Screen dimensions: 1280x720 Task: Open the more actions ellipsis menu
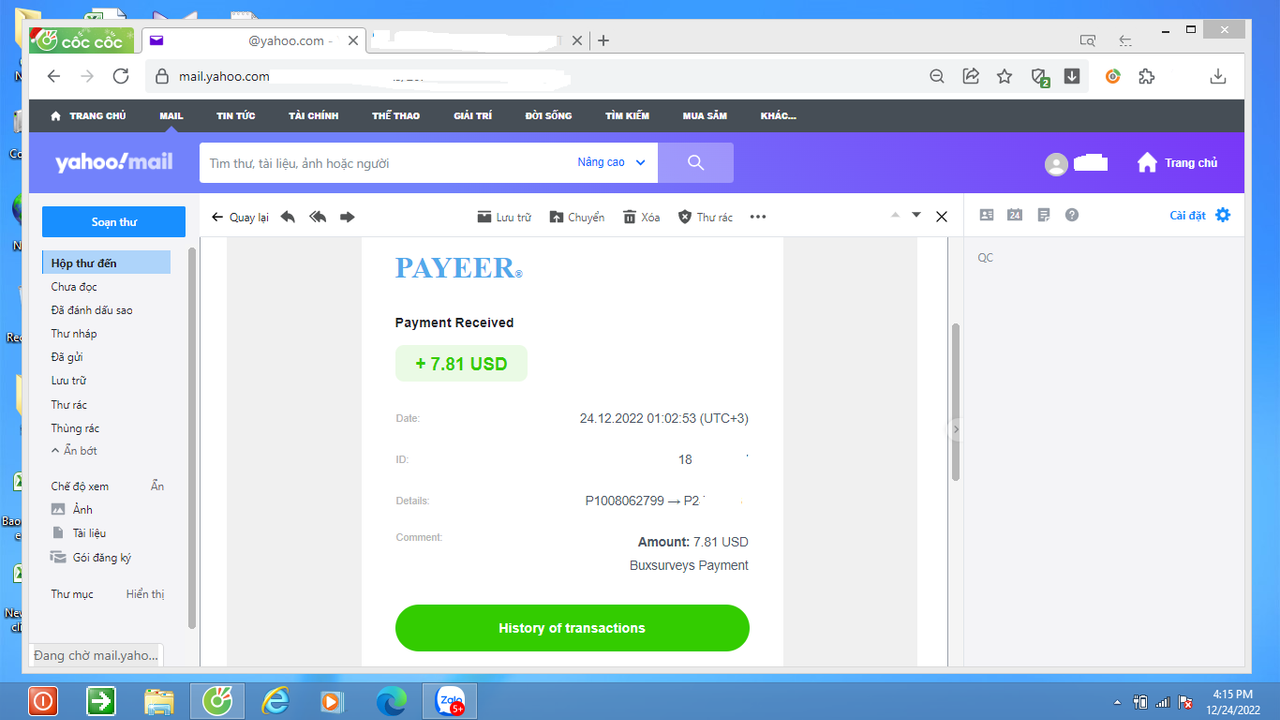(758, 217)
